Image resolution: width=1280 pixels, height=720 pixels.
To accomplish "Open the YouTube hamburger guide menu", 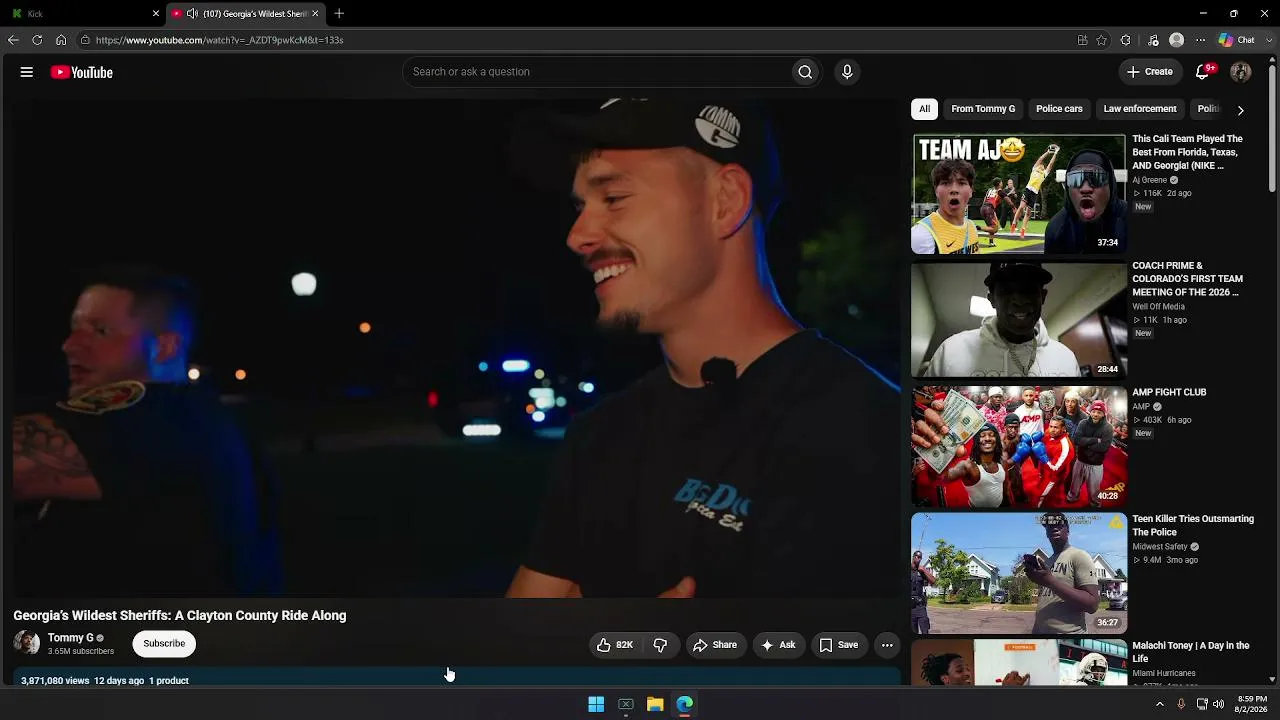I will pos(27,72).
